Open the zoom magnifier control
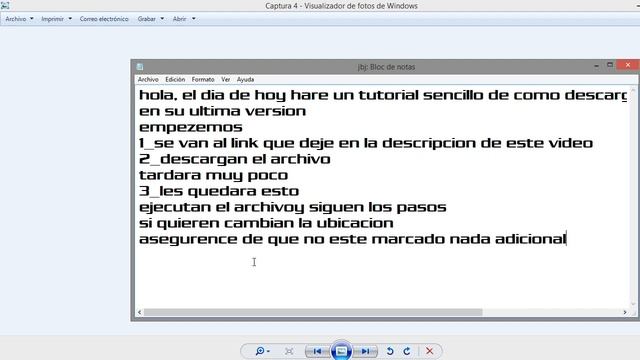 coord(262,351)
